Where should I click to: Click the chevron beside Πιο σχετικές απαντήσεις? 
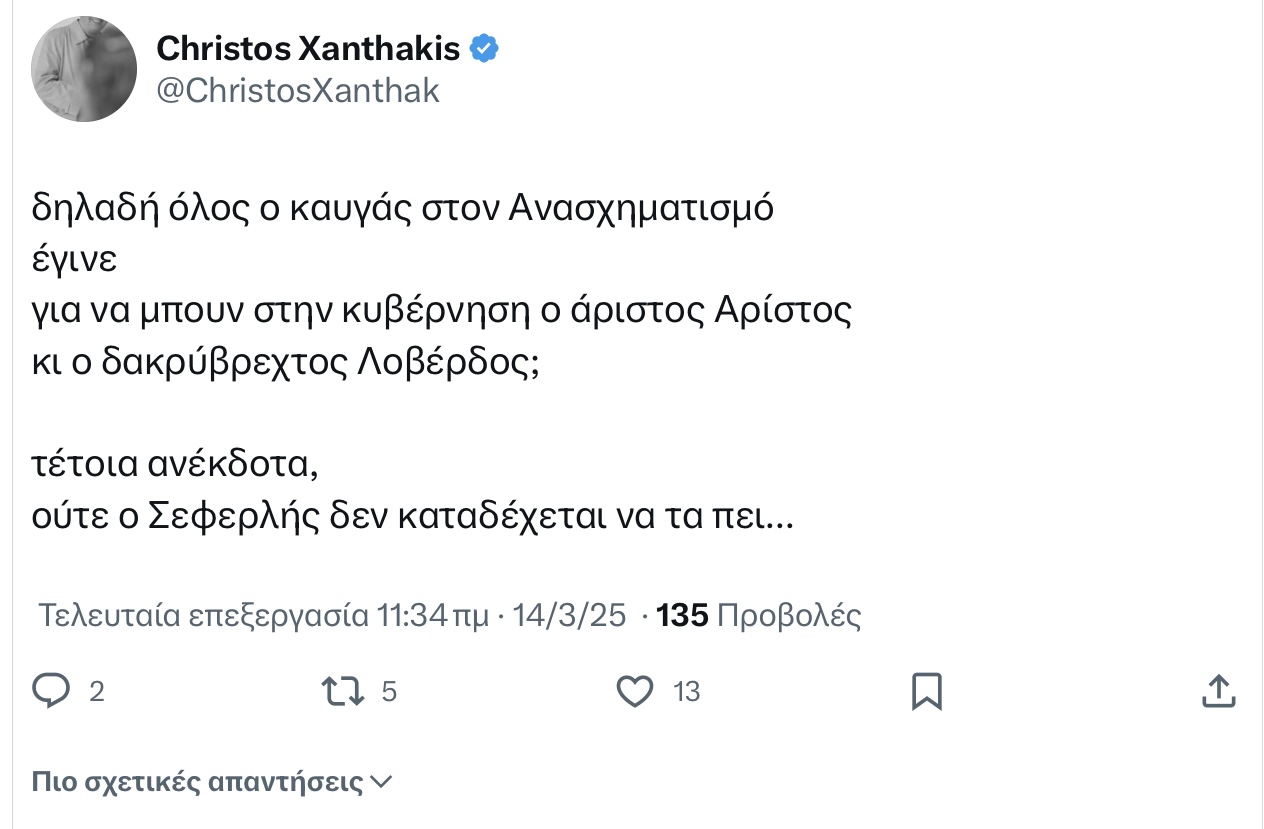[381, 782]
